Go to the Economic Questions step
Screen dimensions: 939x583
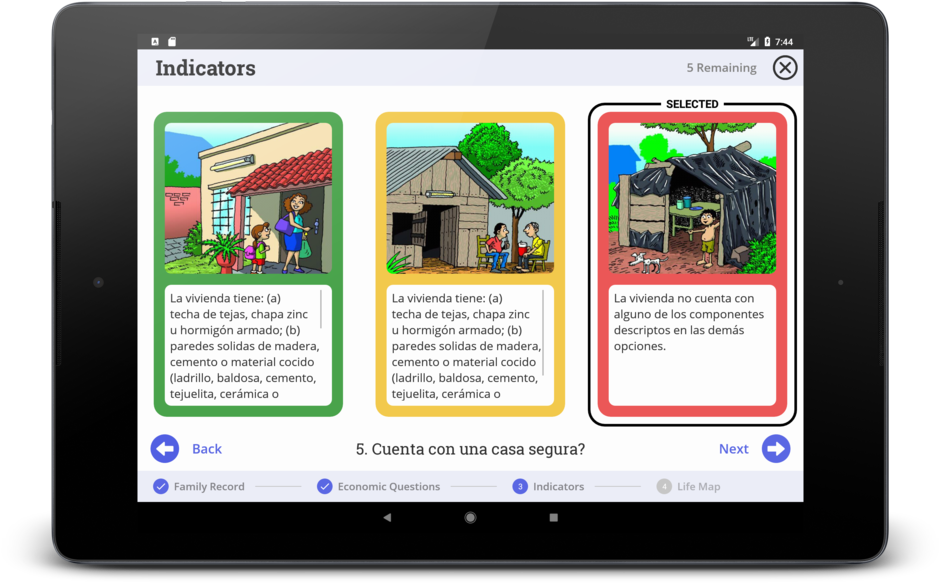[x=388, y=487]
